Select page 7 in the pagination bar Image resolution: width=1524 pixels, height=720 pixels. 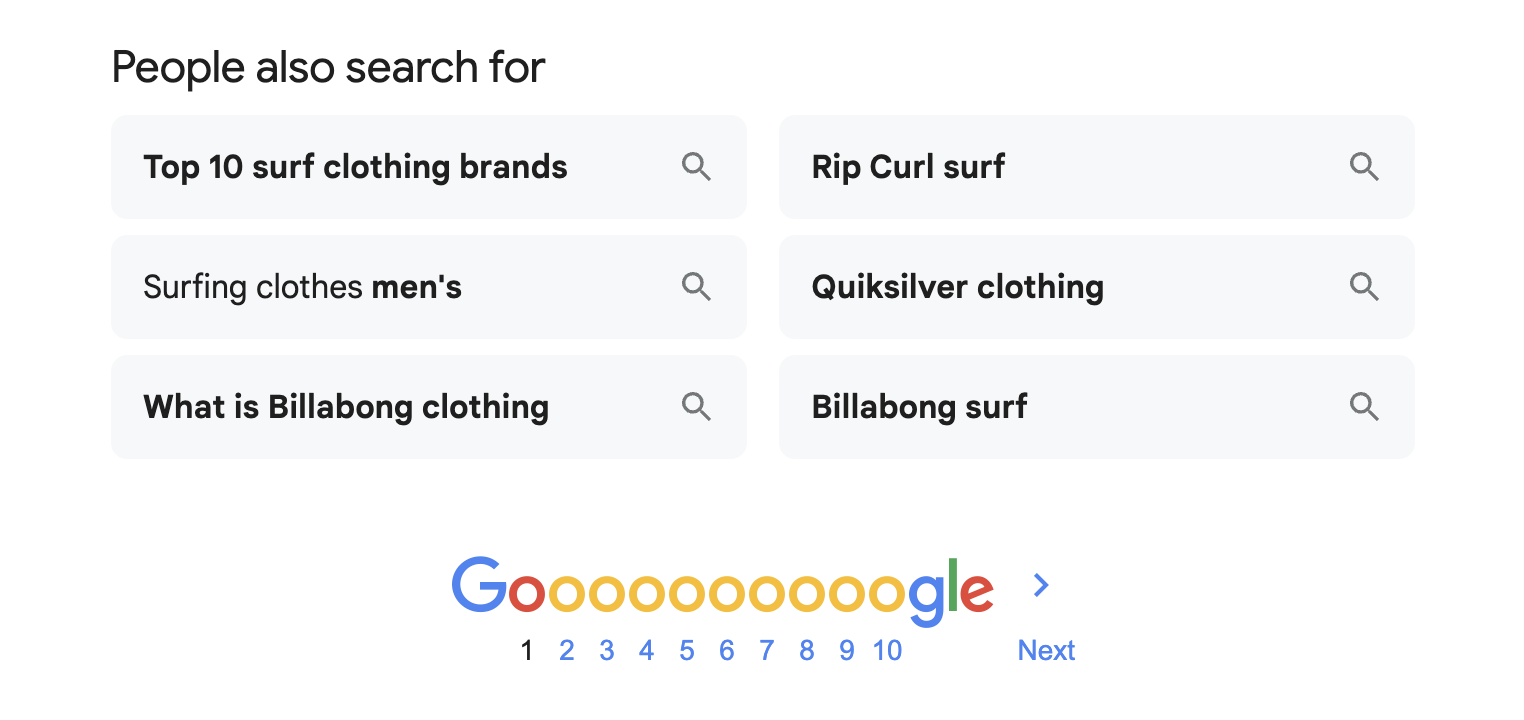point(766,650)
